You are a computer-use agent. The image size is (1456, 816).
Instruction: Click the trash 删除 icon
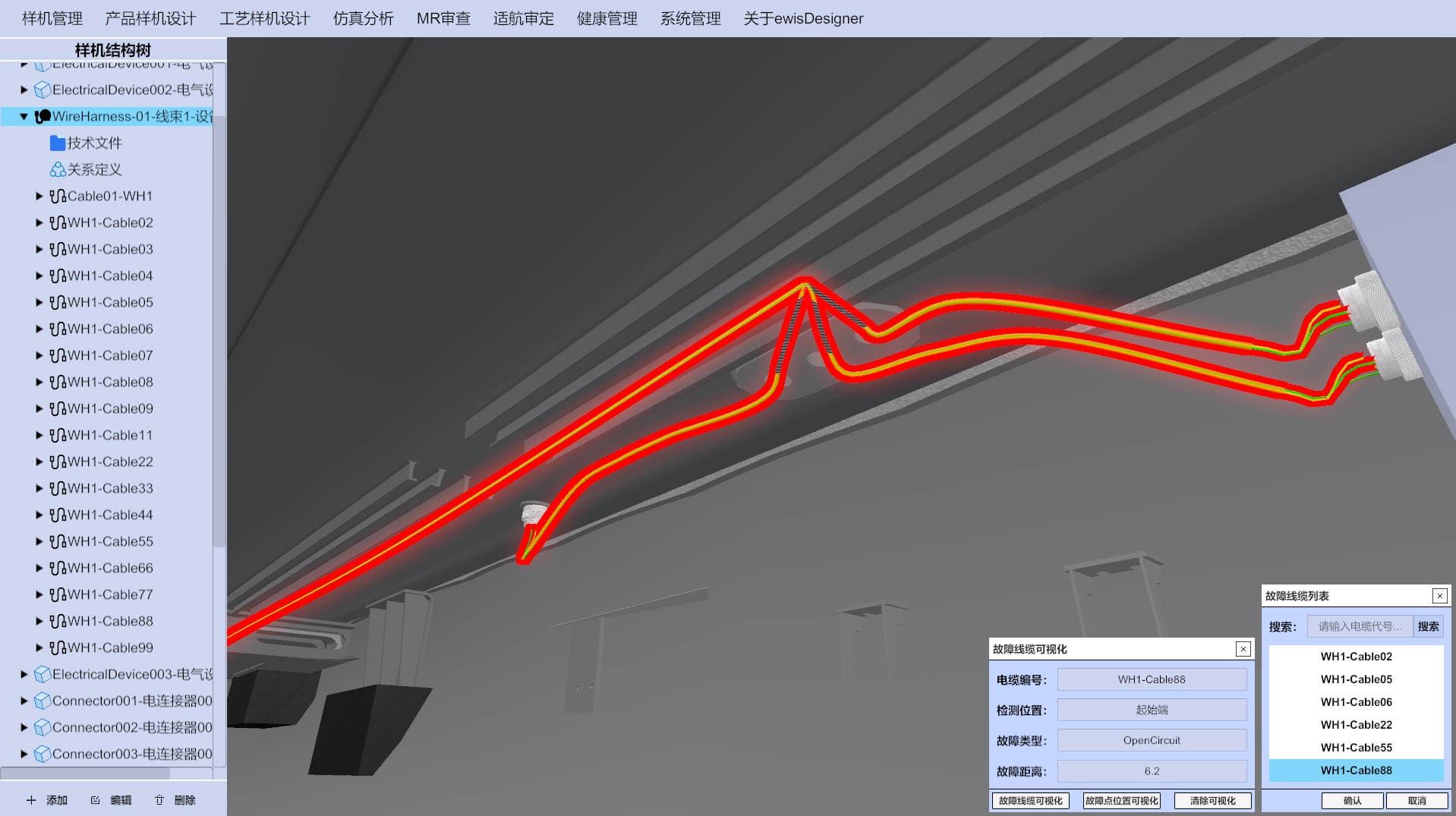[x=159, y=800]
